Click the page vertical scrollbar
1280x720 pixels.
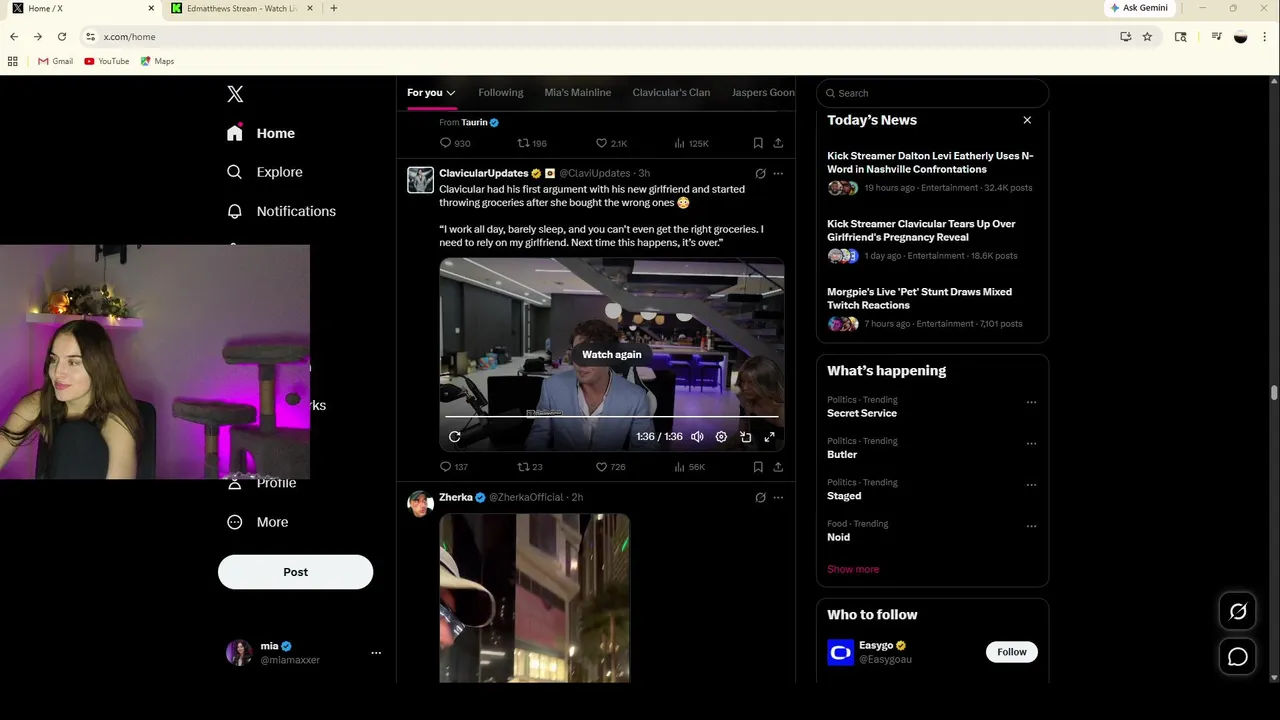[1274, 393]
